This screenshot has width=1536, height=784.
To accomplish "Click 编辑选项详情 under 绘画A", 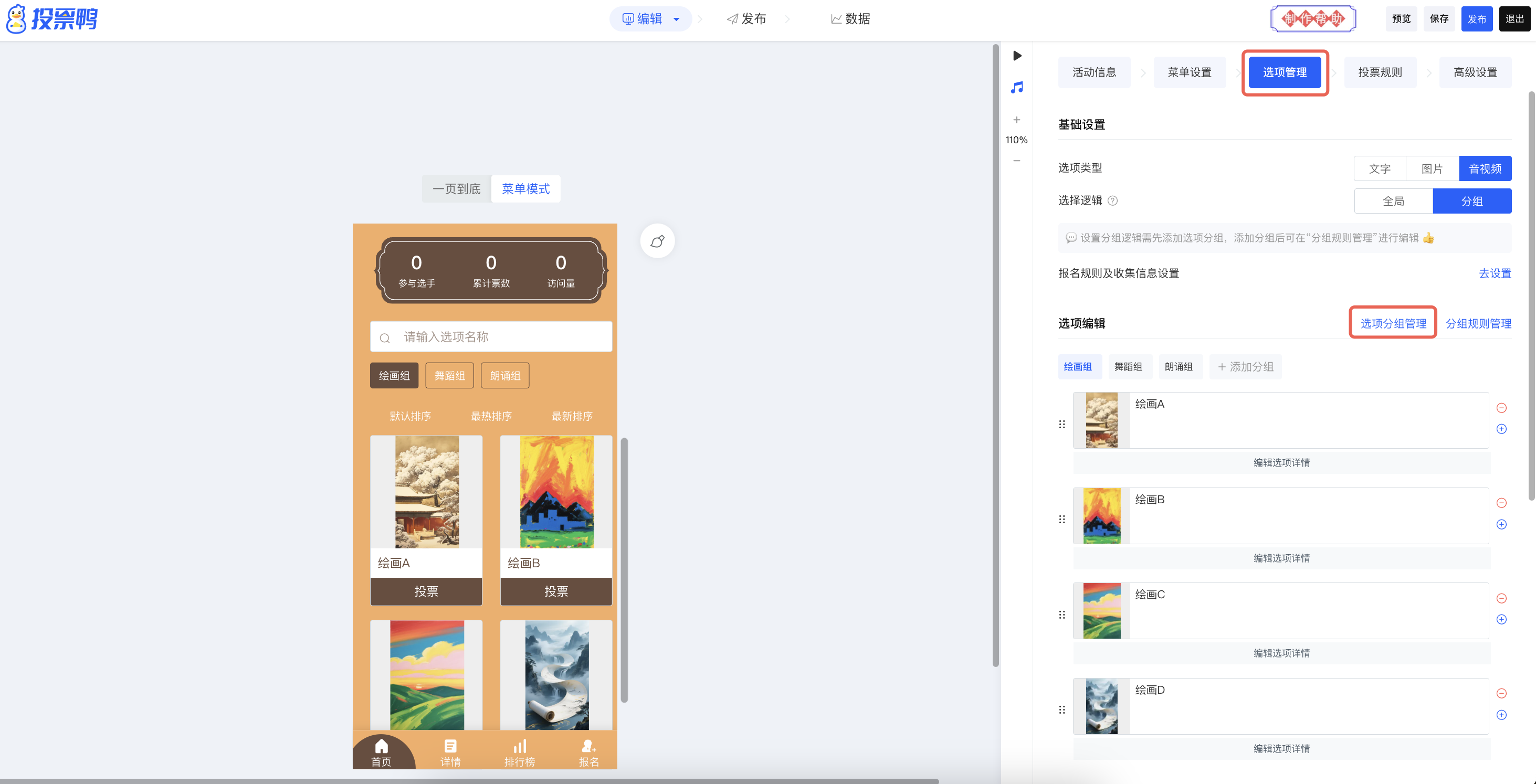I will [x=1282, y=463].
